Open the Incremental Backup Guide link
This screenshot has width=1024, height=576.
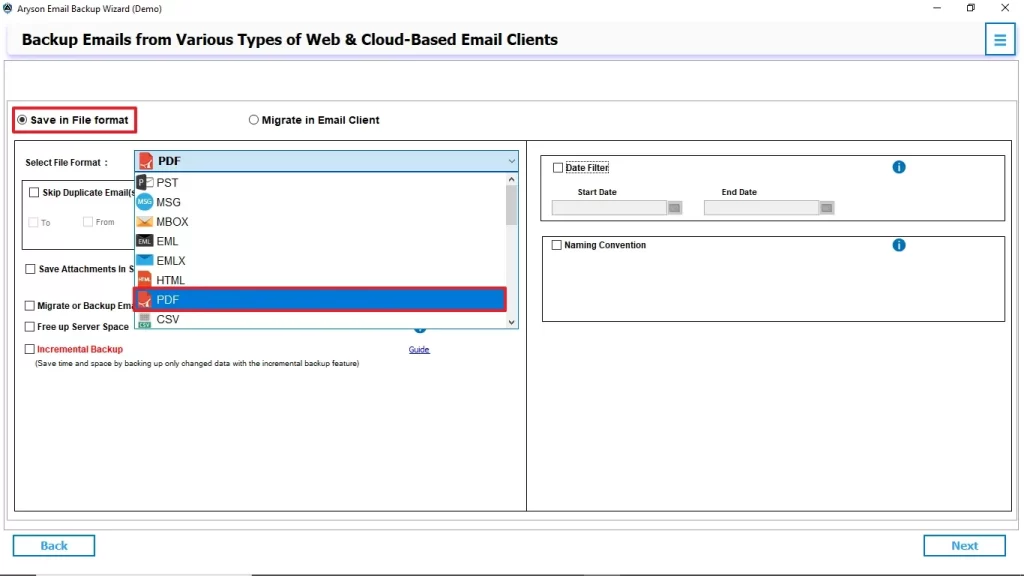419,350
